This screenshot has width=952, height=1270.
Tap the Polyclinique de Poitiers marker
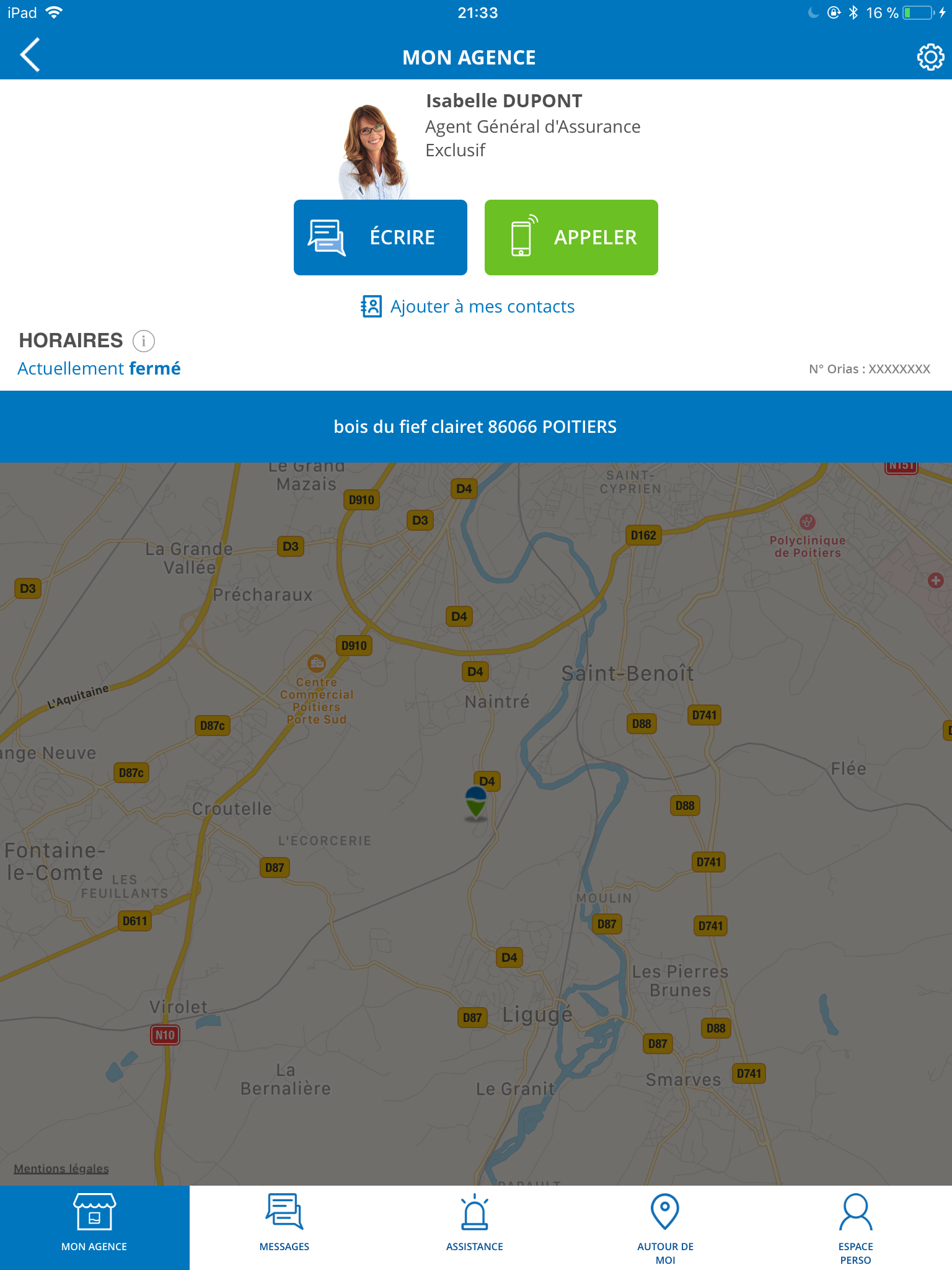pyautogui.click(x=807, y=522)
